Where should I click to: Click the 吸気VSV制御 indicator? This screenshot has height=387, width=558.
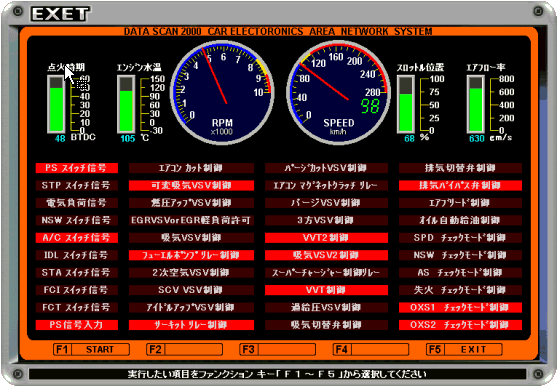(191, 238)
